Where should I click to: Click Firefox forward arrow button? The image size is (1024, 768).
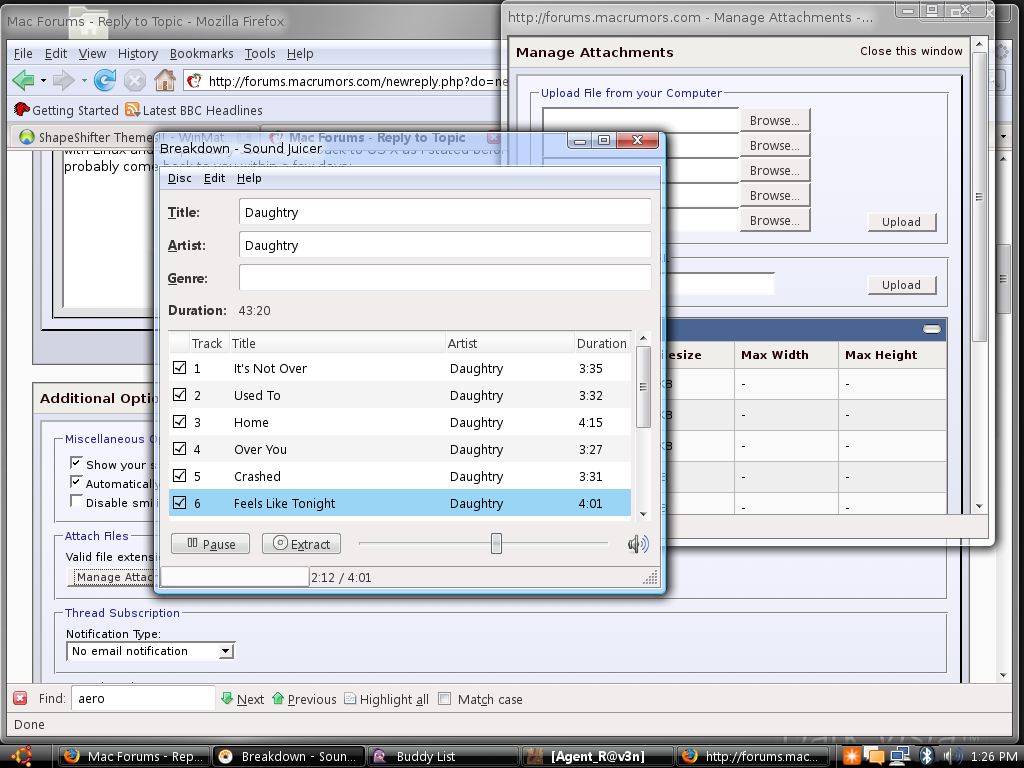click(63, 81)
